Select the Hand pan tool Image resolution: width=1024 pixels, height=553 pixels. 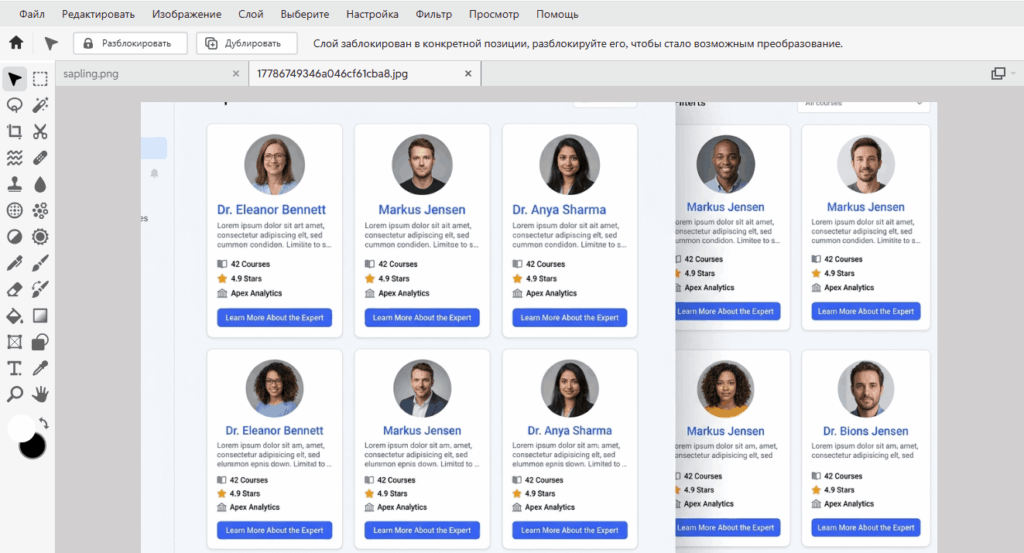pyautogui.click(x=40, y=394)
